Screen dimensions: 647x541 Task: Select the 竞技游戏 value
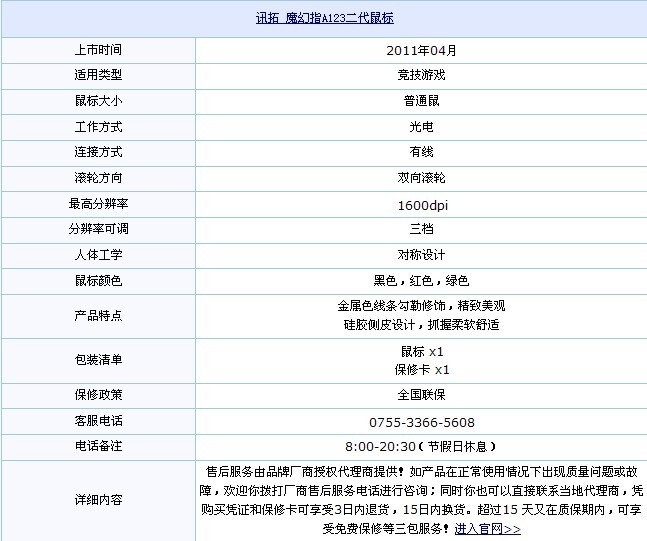click(x=421, y=75)
